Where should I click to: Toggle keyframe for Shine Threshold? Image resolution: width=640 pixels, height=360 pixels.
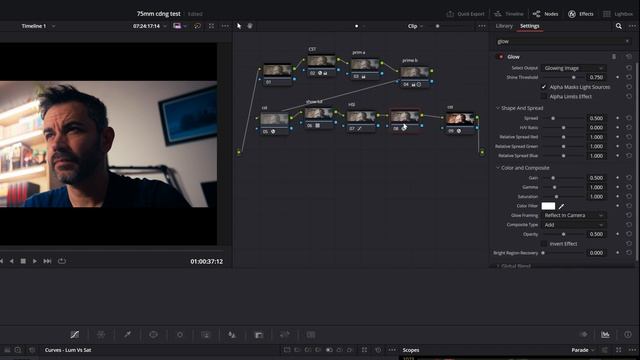coord(618,77)
